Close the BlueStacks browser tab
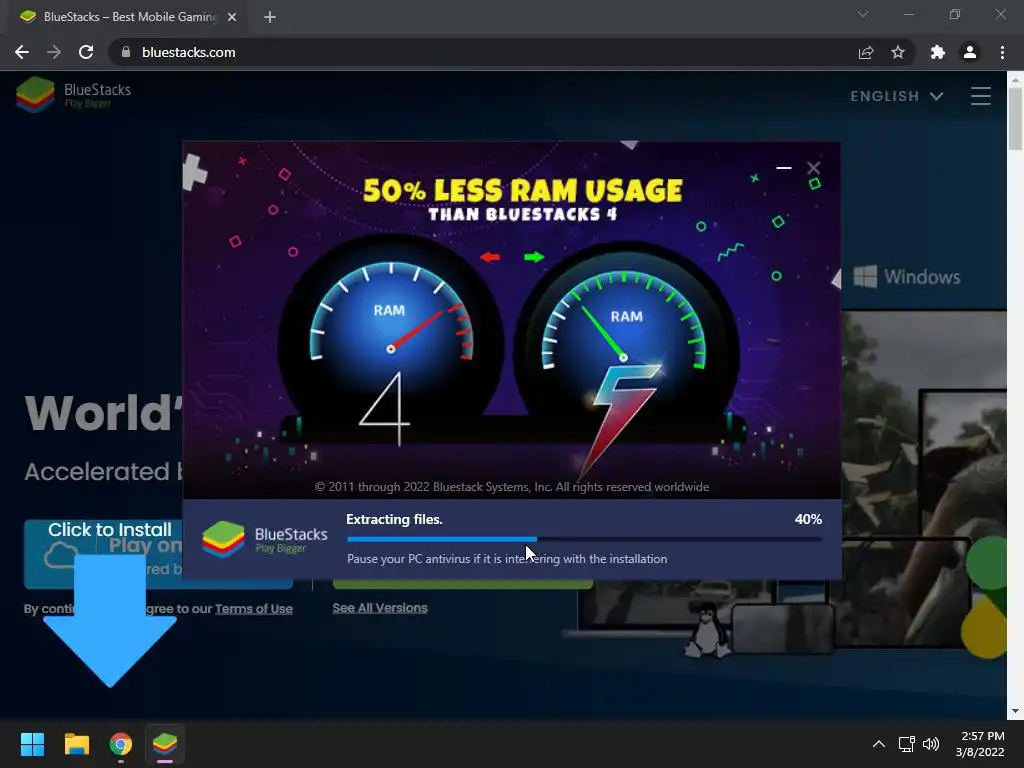This screenshot has height=768, width=1024. click(x=232, y=17)
